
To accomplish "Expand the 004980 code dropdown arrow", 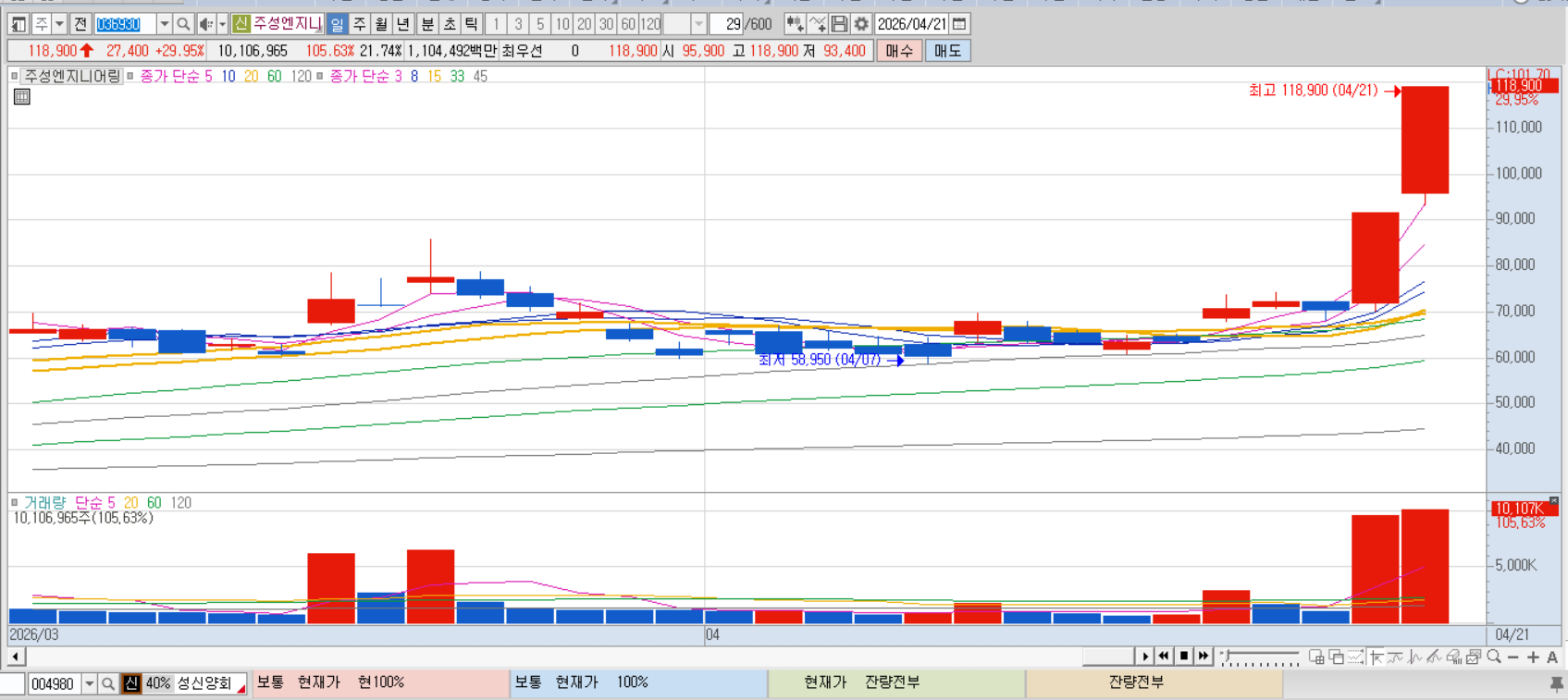I will [90, 683].
